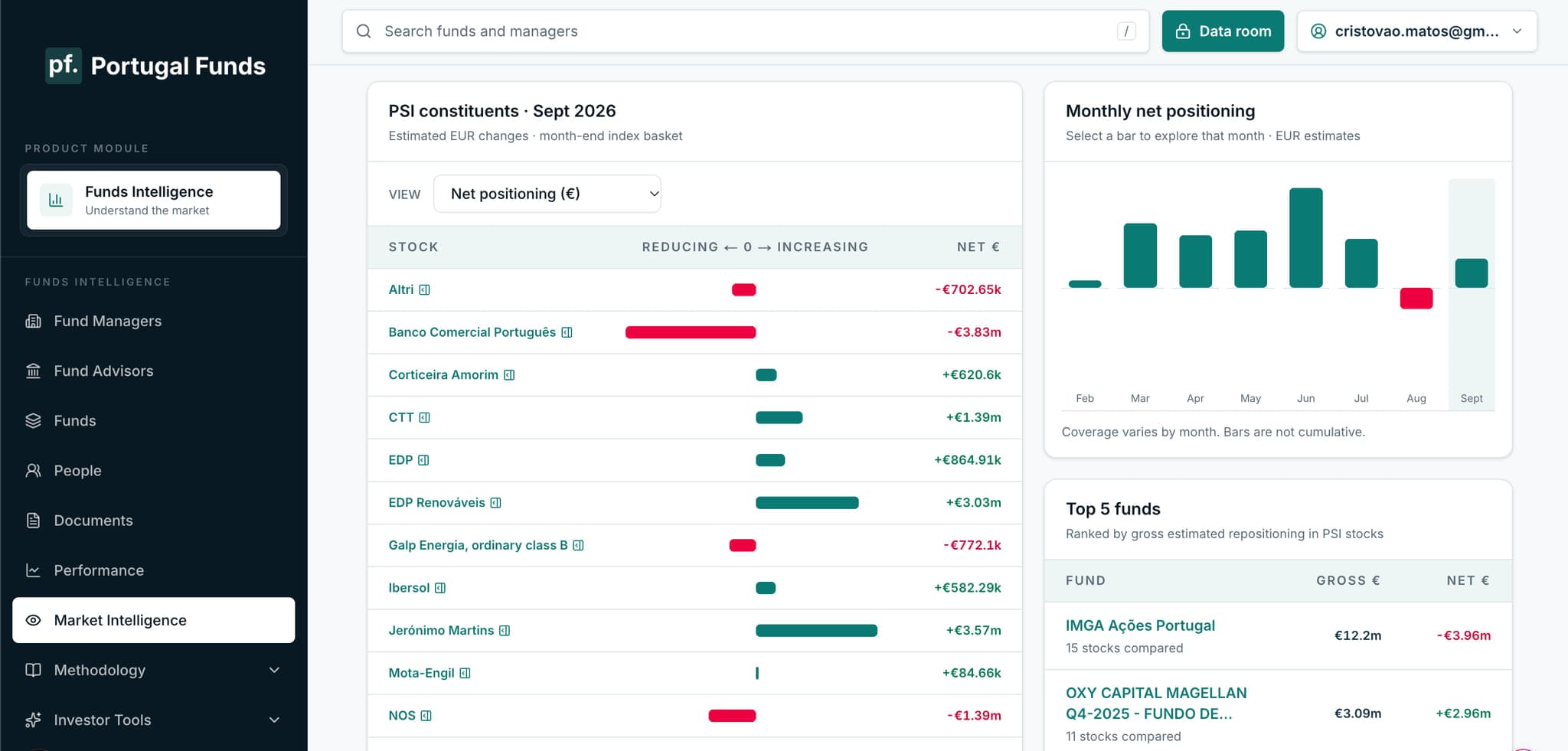Click the Funds Intelligence product module card

(153, 200)
